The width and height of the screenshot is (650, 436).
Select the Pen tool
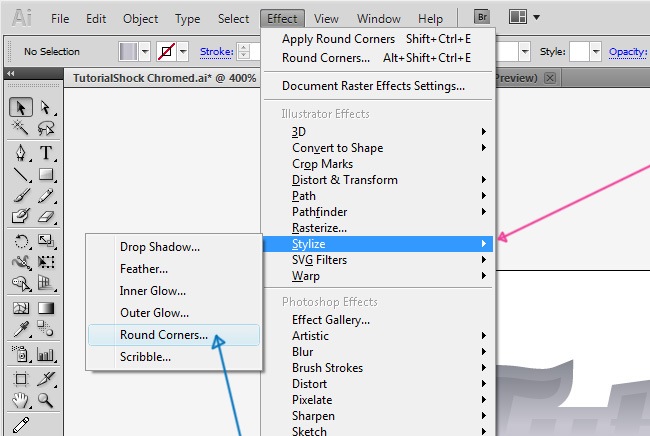(21, 153)
